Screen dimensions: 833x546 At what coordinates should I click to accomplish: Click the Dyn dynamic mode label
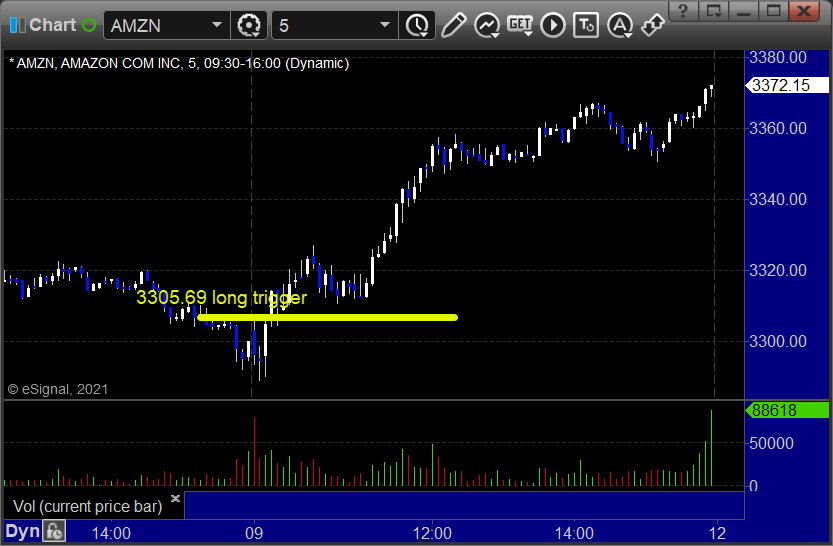tap(22, 532)
